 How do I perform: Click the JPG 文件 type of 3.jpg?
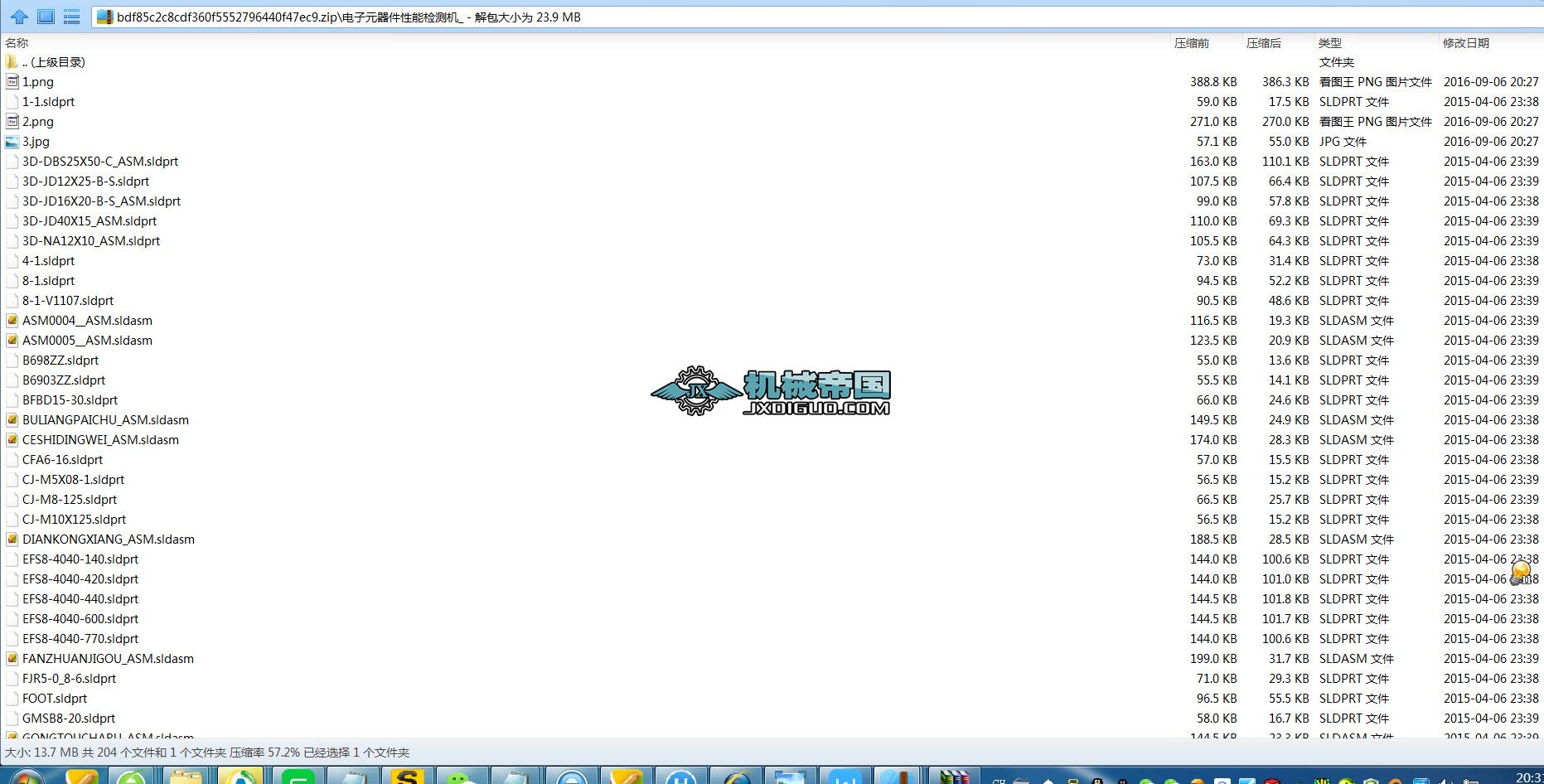(1343, 142)
